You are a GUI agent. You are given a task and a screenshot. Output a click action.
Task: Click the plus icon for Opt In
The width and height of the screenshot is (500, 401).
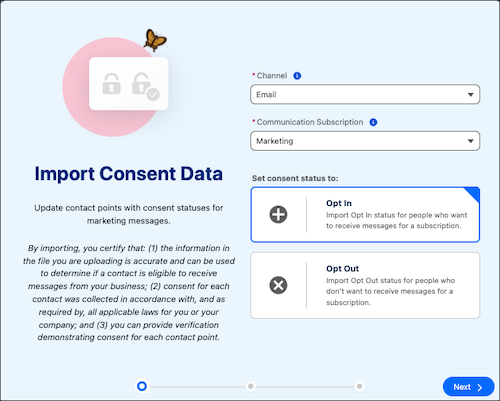tap(278, 214)
